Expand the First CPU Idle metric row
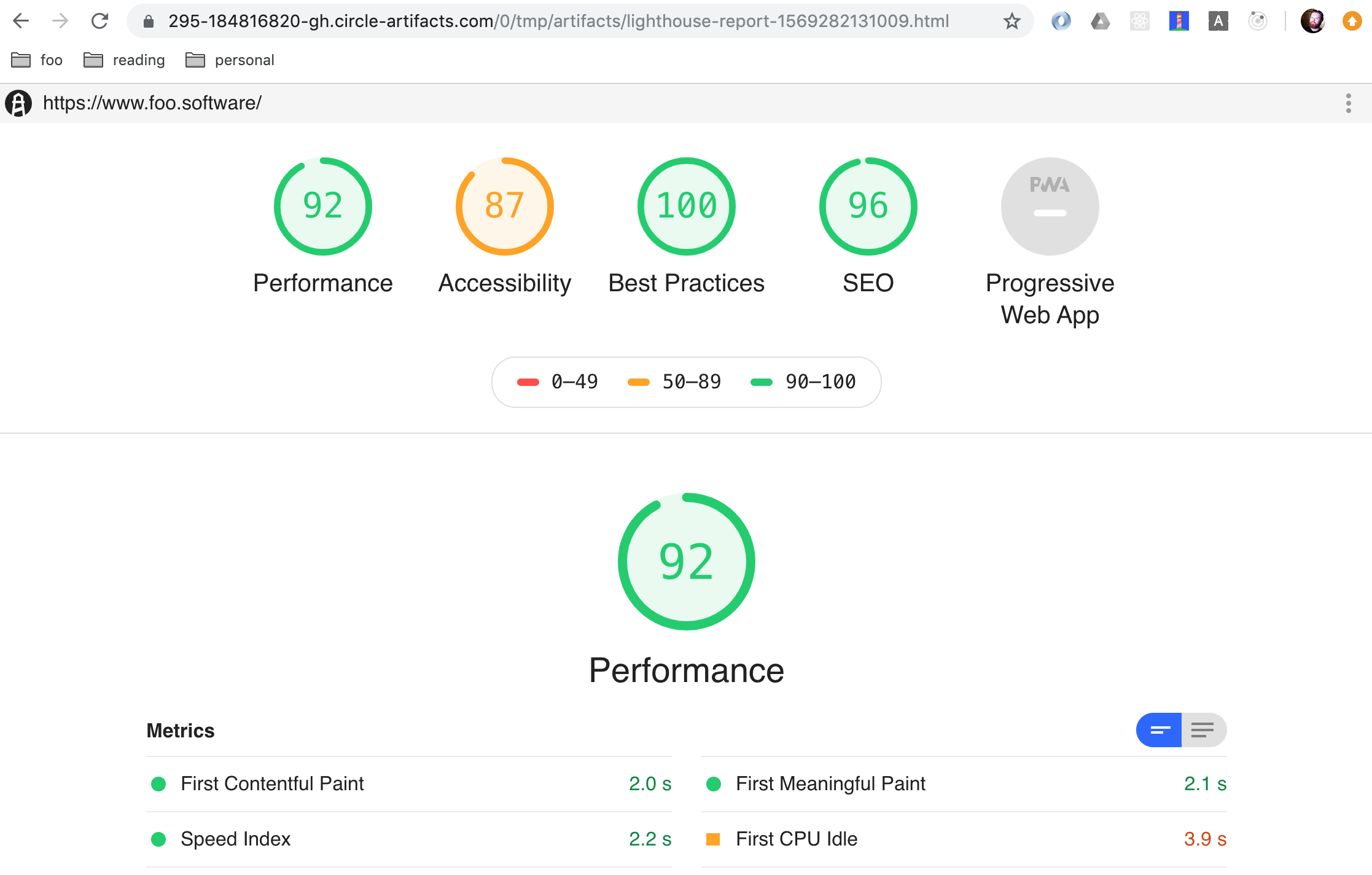The width and height of the screenshot is (1372, 875). 797,839
